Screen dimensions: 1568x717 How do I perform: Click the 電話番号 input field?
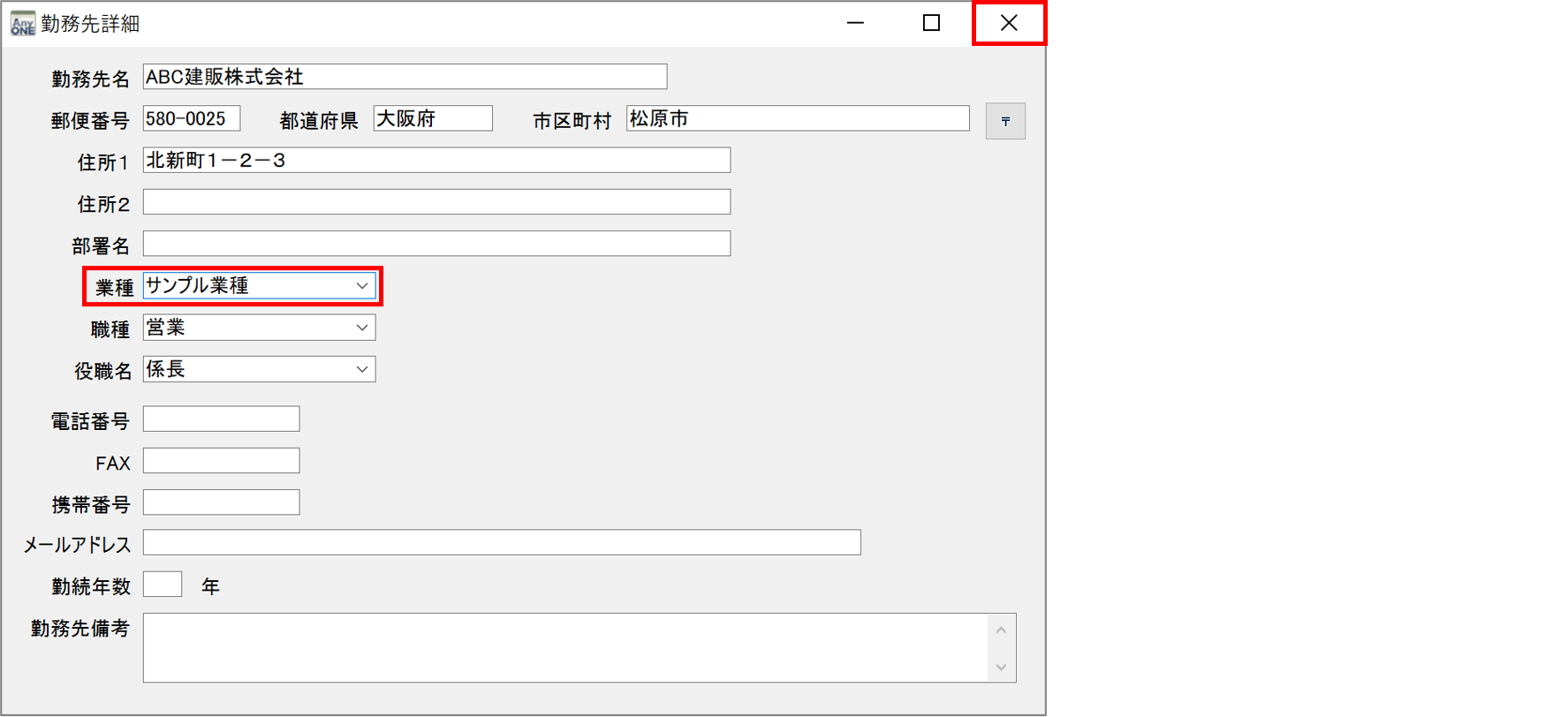pyautogui.click(x=221, y=419)
